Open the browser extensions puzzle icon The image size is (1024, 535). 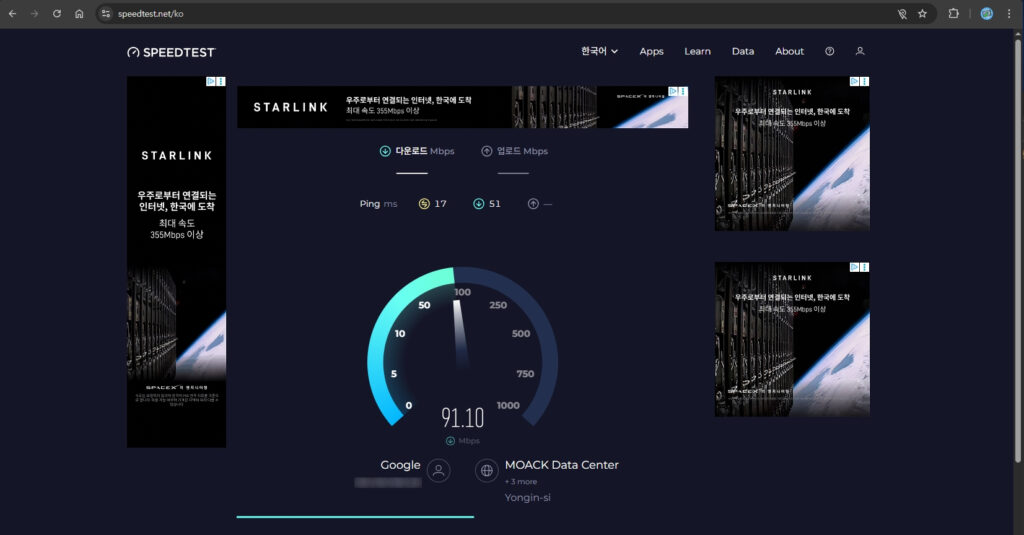953,13
